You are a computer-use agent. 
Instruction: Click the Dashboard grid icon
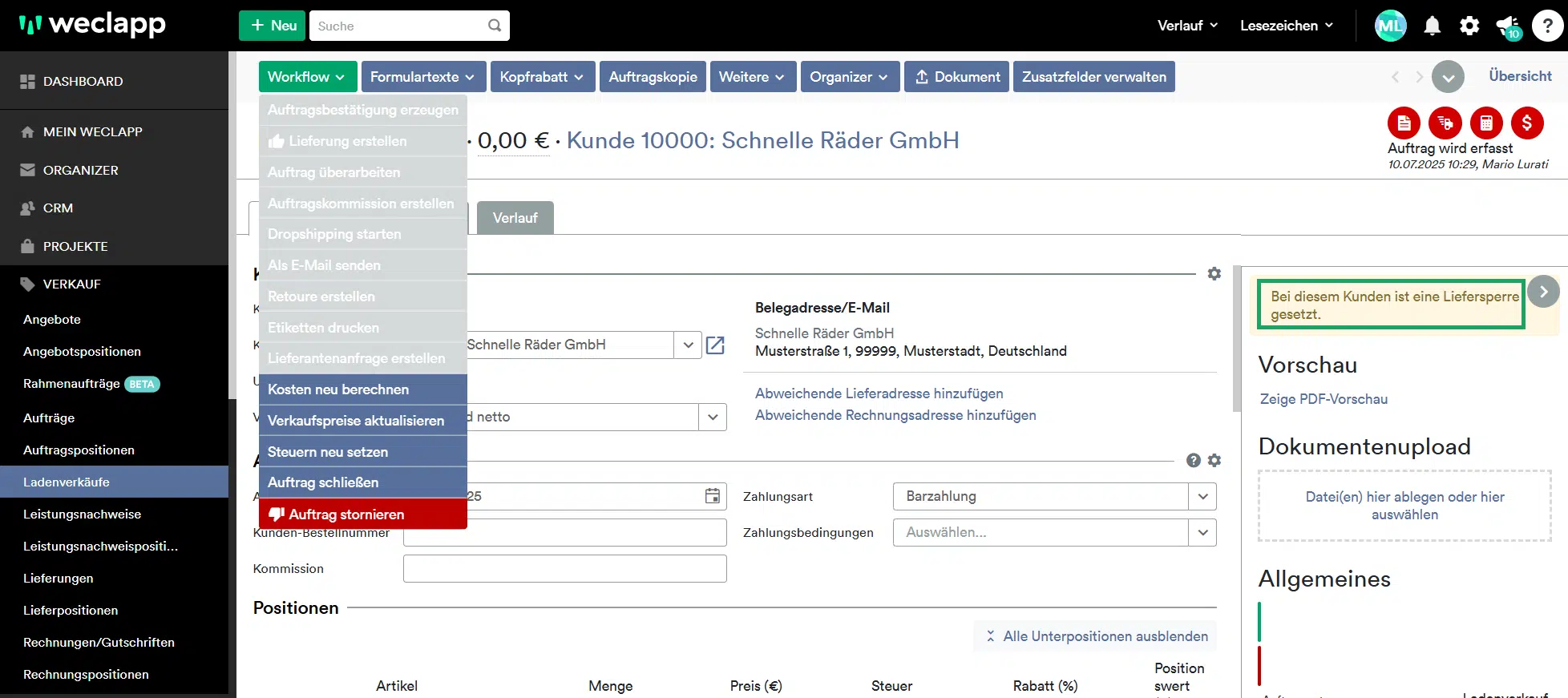click(27, 81)
